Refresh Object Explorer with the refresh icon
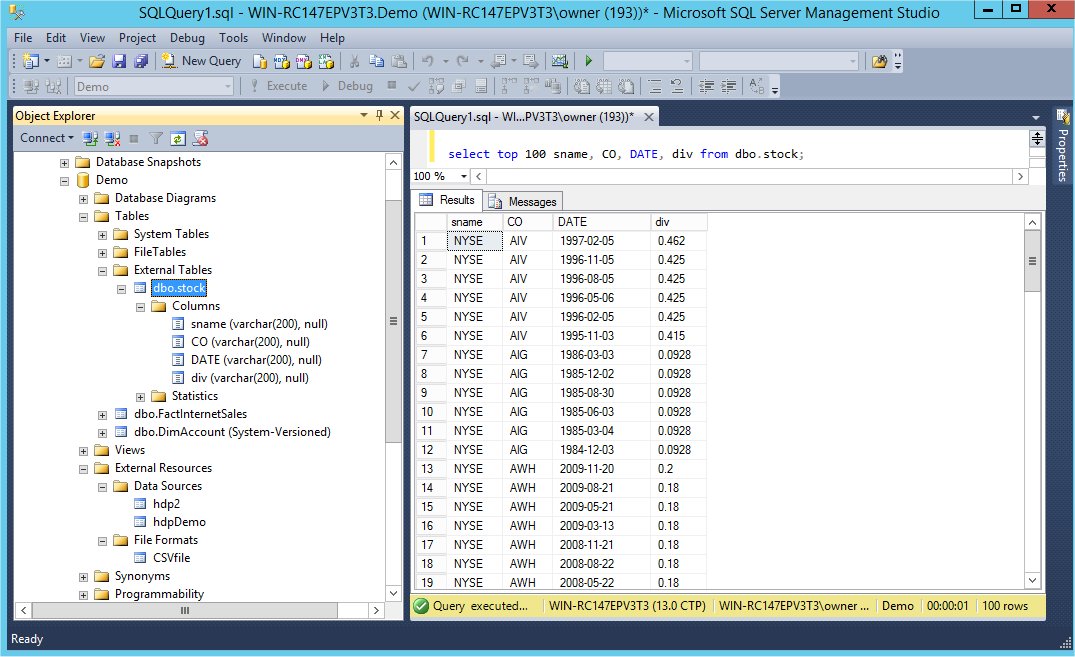The height and width of the screenshot is (657, 1075). click(178, 137)
